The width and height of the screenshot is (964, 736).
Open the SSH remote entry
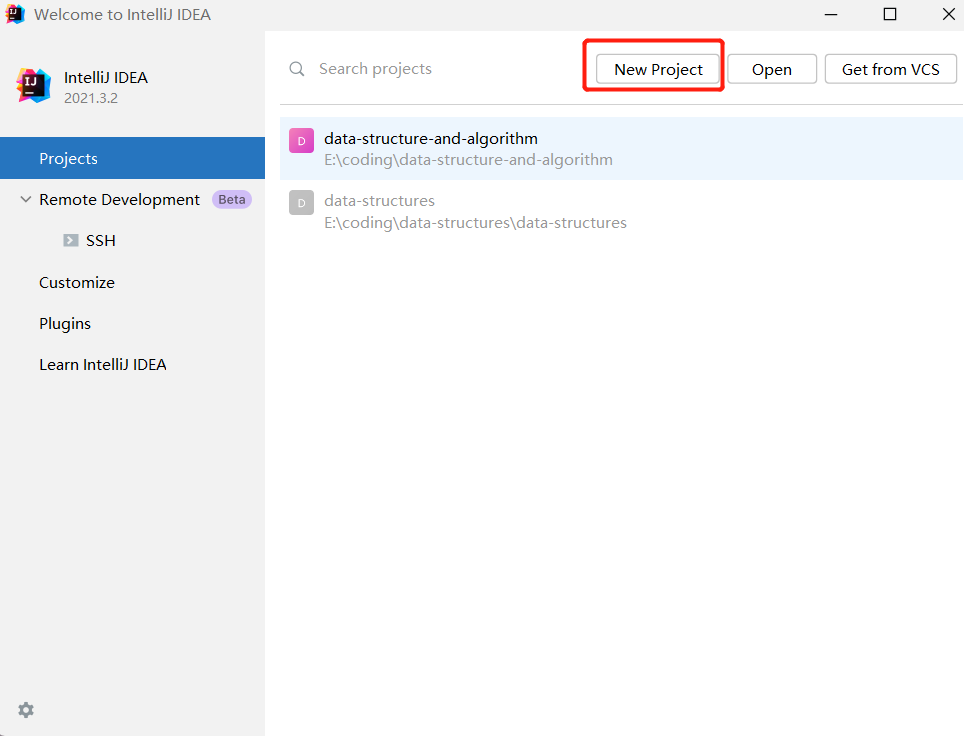pyautogui.click(x=100, y=240)
